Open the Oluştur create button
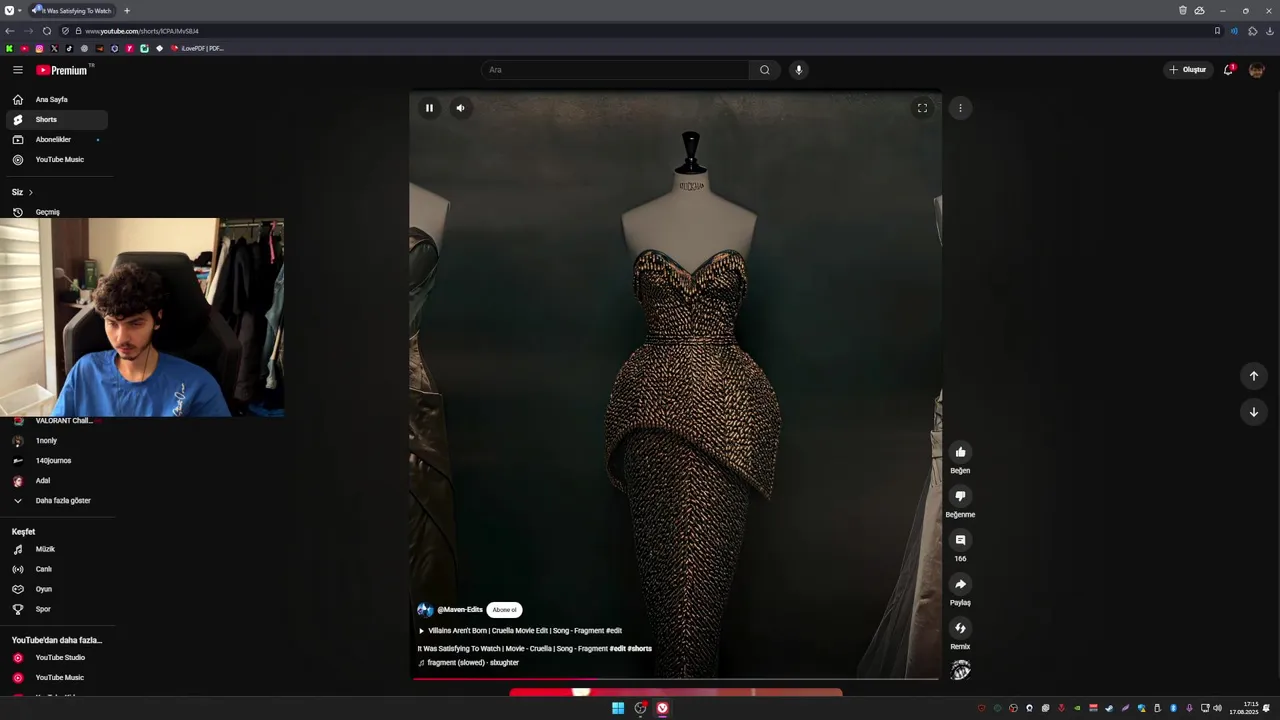Viewport: 1280px width, 720px height. [1188, 70]
